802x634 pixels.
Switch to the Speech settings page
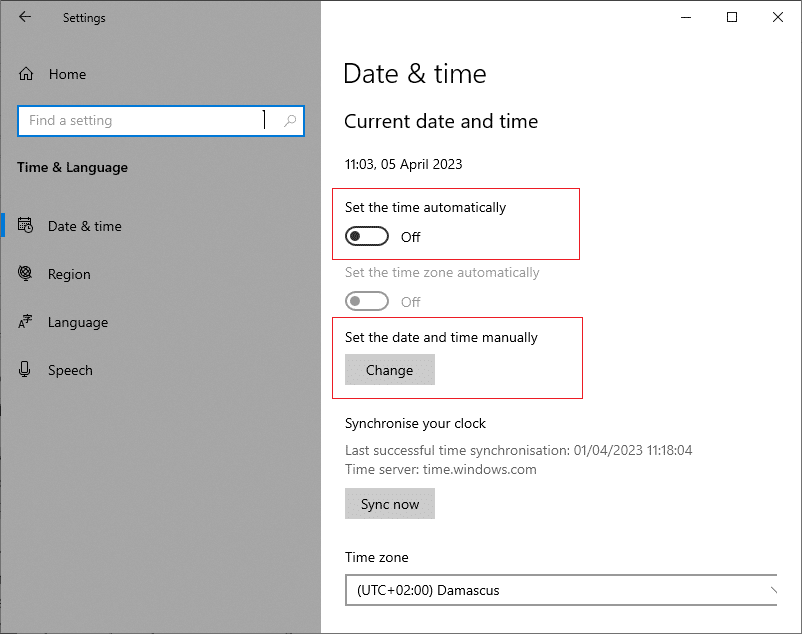[x=70, y=370]
